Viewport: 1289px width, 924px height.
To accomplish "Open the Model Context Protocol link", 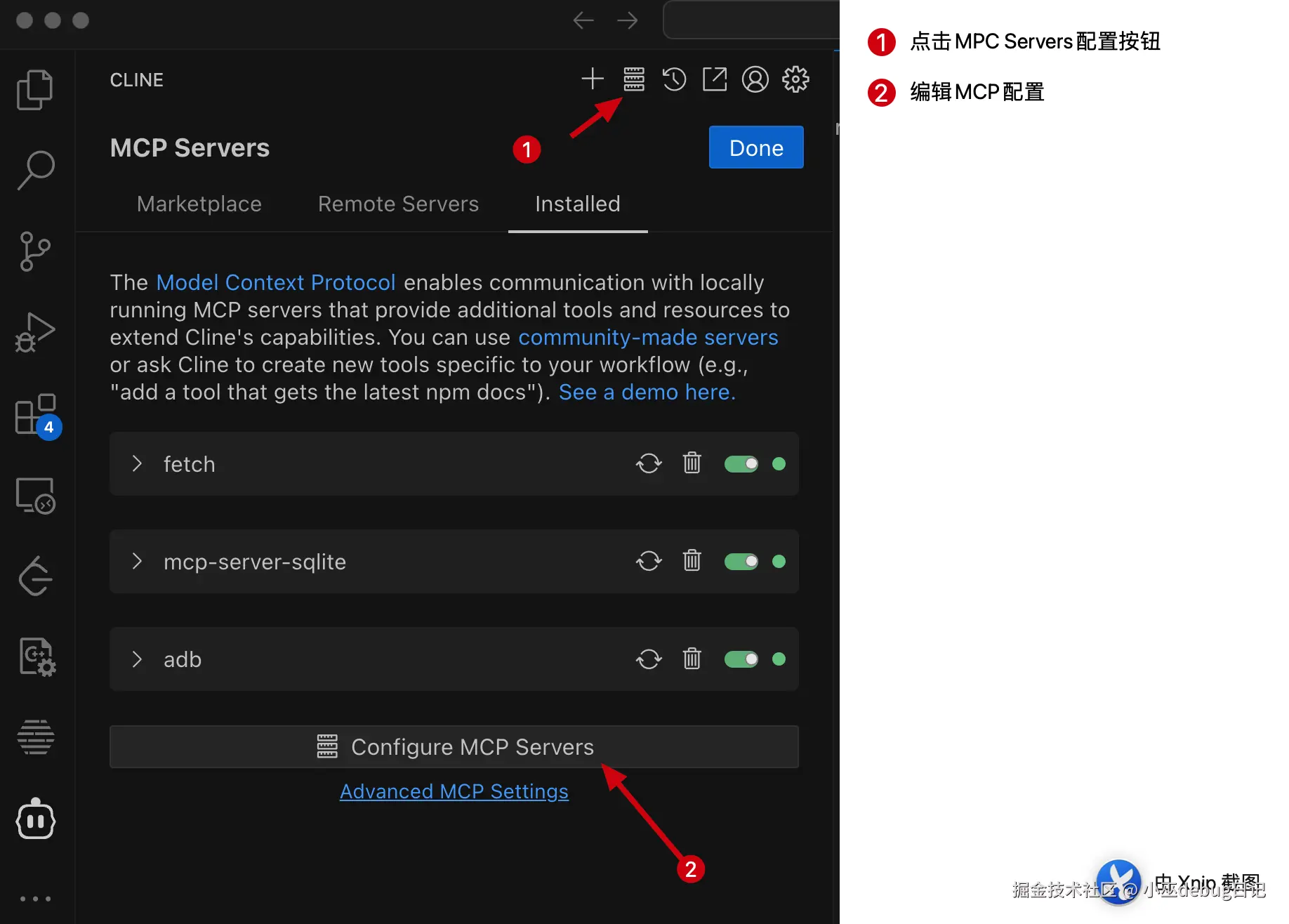I will pyautogui.click(x=276, y=282).
